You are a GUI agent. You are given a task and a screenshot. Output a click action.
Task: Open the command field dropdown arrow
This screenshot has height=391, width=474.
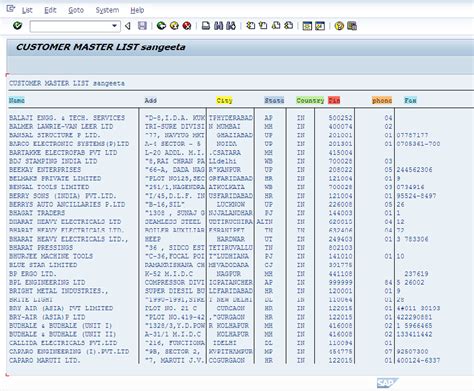[114, 26]
